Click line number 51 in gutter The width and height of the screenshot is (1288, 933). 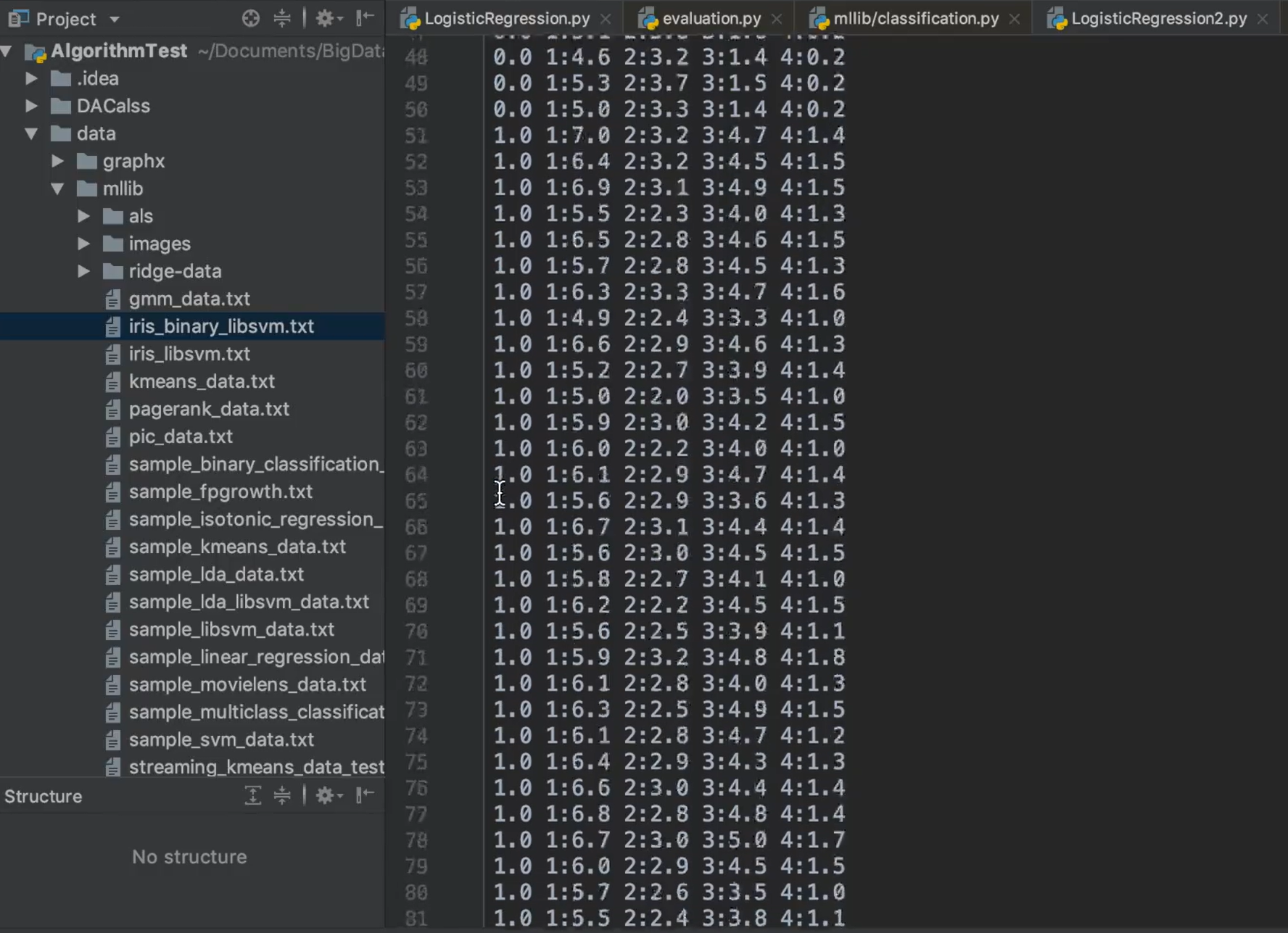point(416,136)
